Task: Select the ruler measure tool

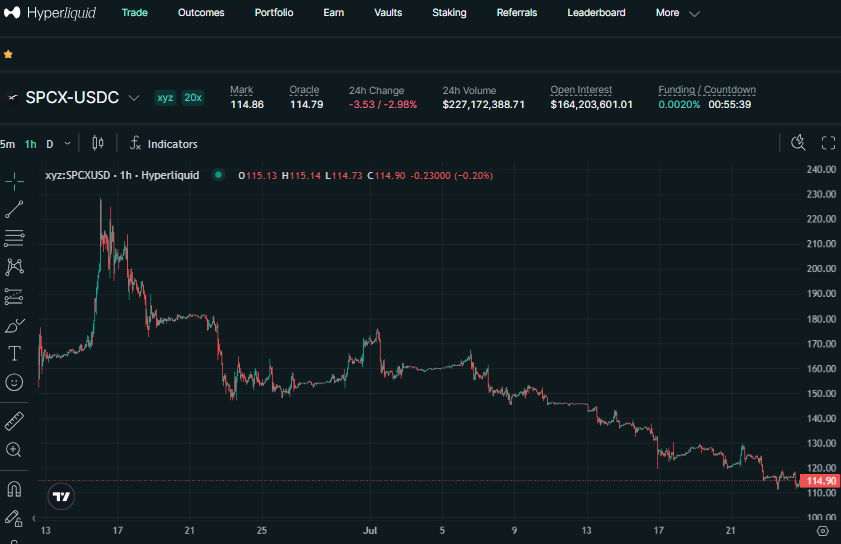Action: coord(14,421)
